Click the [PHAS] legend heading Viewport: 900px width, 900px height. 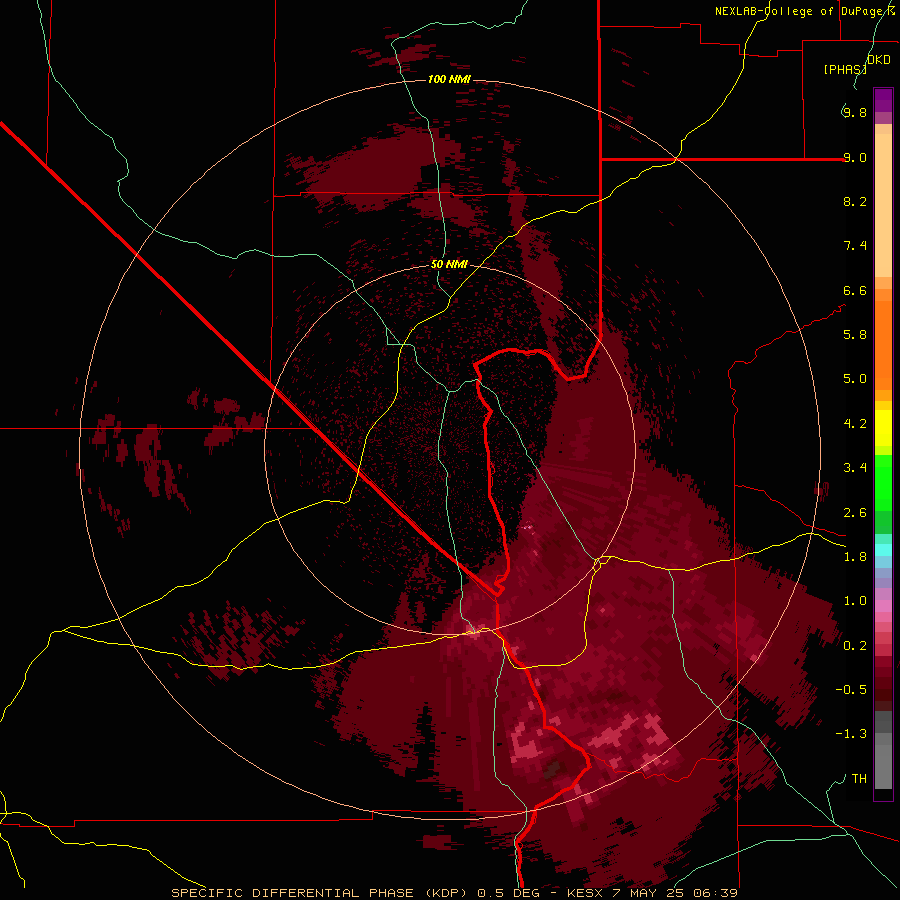[x=845, y=69]
